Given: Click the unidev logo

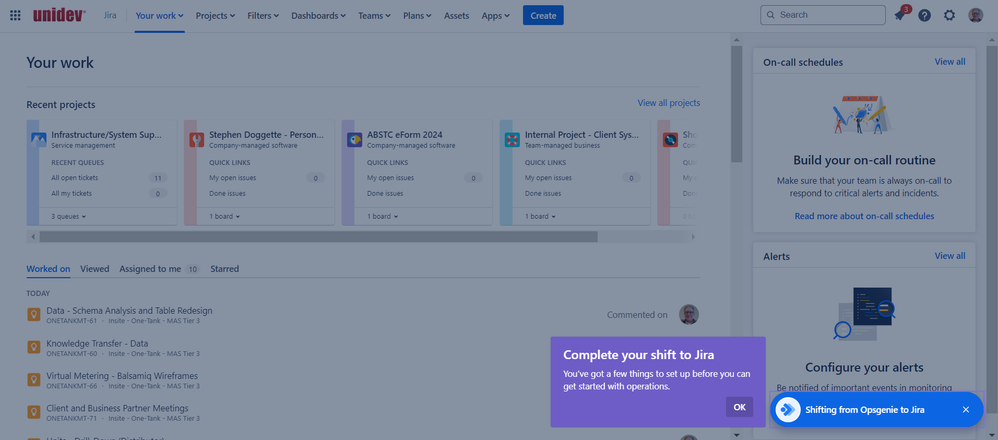Looking at the screenshot, I should click(59, 15).
